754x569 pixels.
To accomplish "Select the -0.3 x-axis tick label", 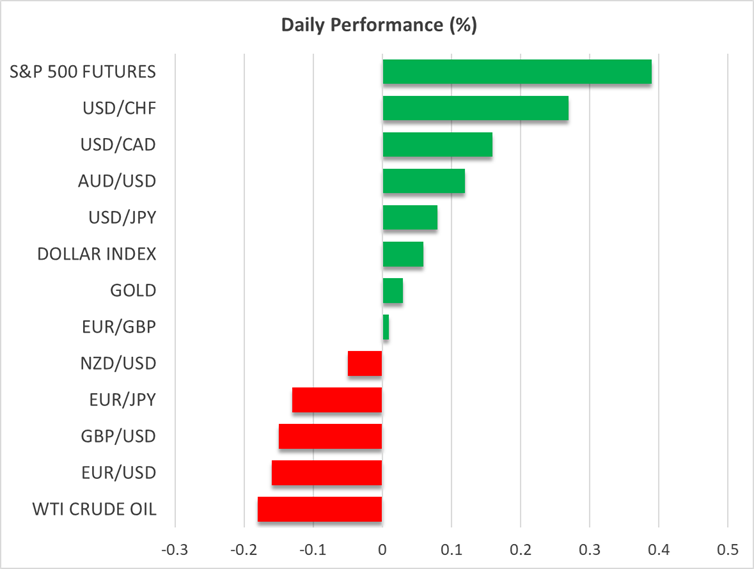I will pyautogui.click(x=175, y=550).
